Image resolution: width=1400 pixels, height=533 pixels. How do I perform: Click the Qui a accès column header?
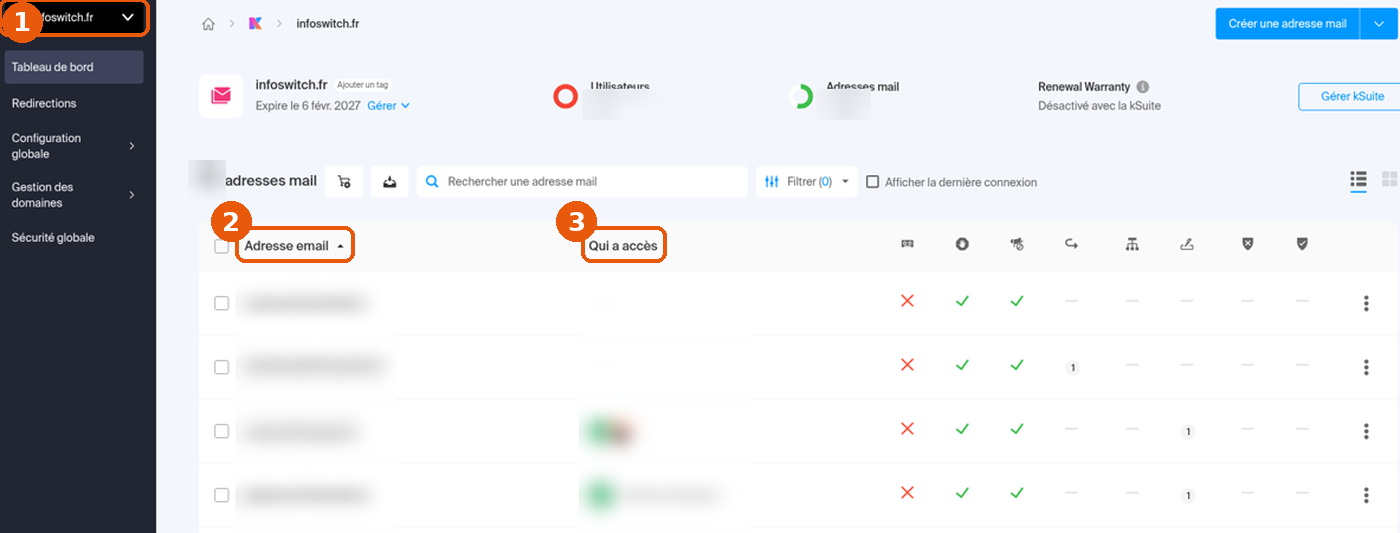point(623,246)
